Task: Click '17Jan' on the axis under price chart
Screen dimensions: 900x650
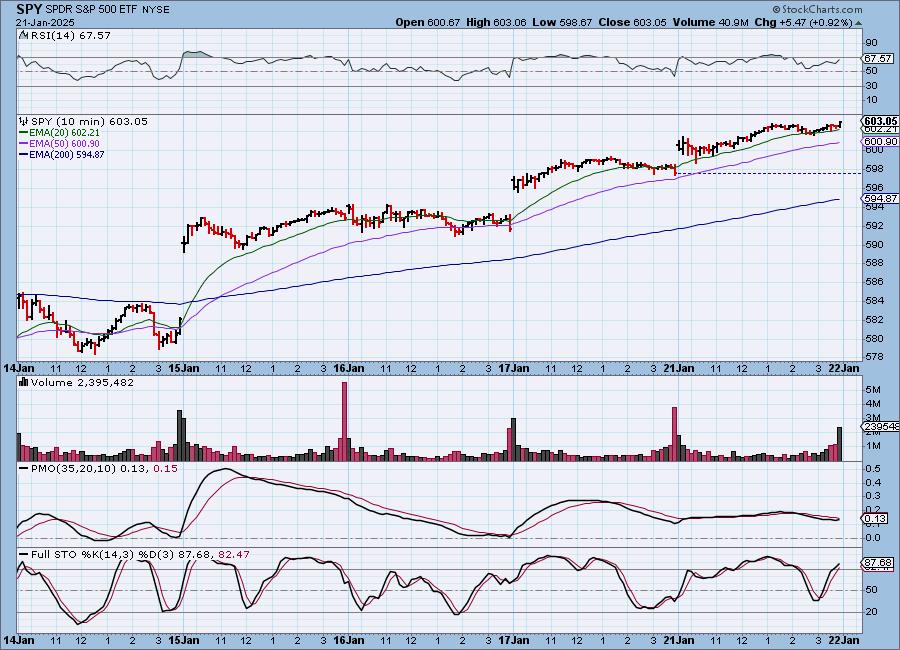Action: click(513, 368)
